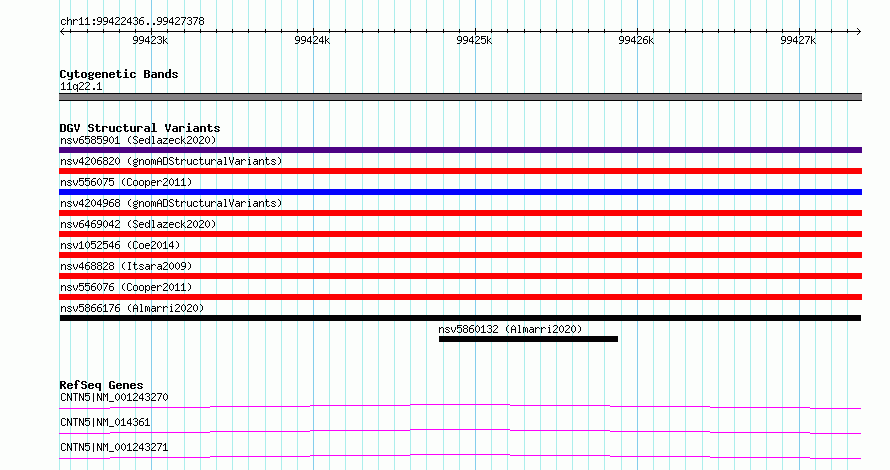
Task: Open variant nsv5860132 (Almarri2020) label
Action: click(x=510, y=329)
